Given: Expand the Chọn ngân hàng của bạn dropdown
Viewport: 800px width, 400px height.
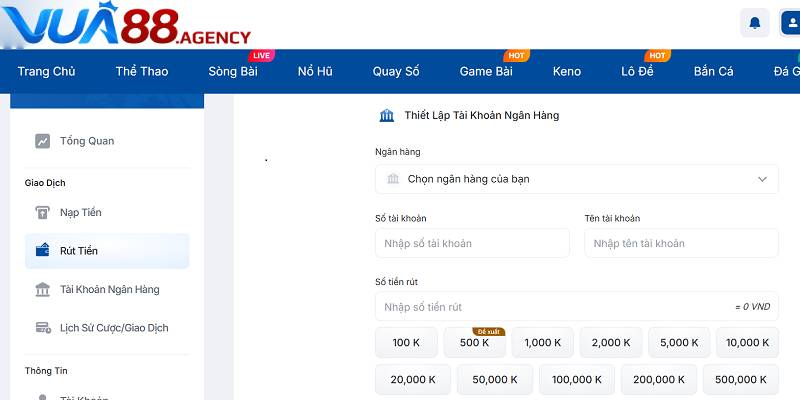Looking at the screenshot, I should (576, 179).
